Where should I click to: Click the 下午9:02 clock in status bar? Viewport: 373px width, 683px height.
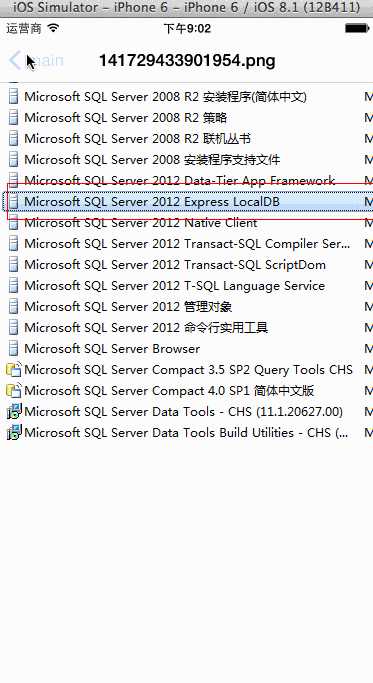pyautogui.click(x=187, y=29)
